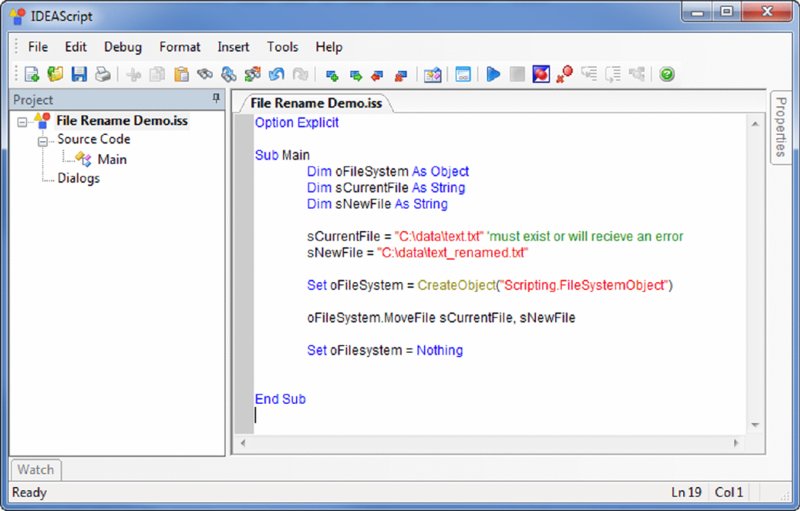Open the Insert menu
Viewport: 800px width, 511px height.
[x=233, y=47]
